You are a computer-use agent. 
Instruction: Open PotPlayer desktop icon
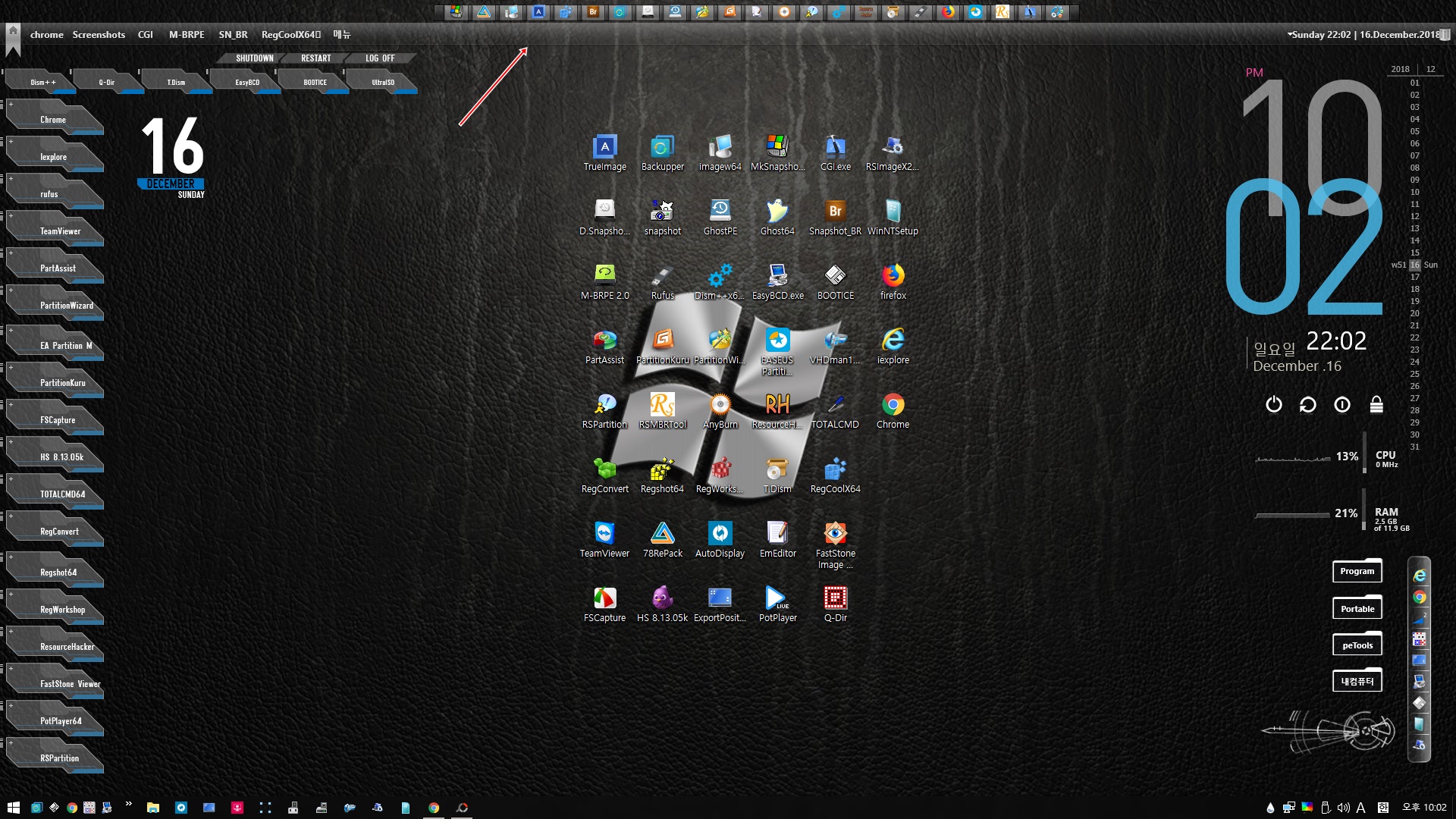(x=777, y=604)
